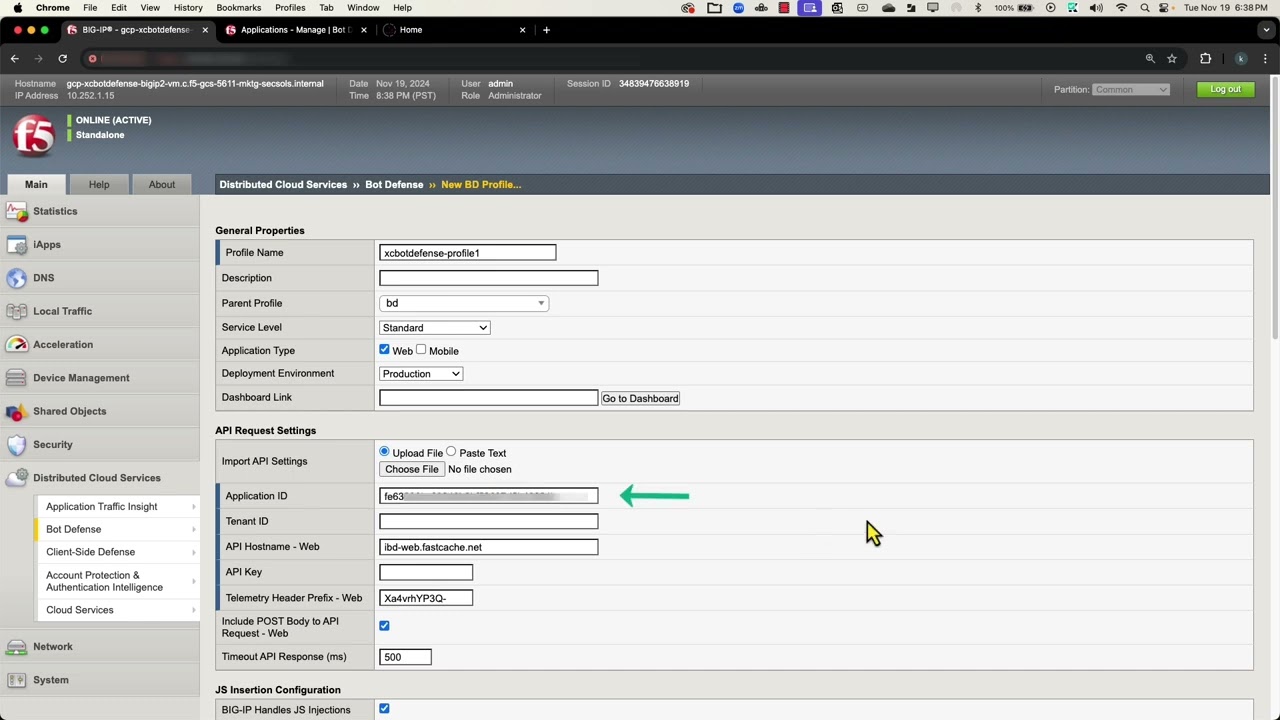Switch to the About tab
Screen dimensions: 1280x720
click(162, 184)
